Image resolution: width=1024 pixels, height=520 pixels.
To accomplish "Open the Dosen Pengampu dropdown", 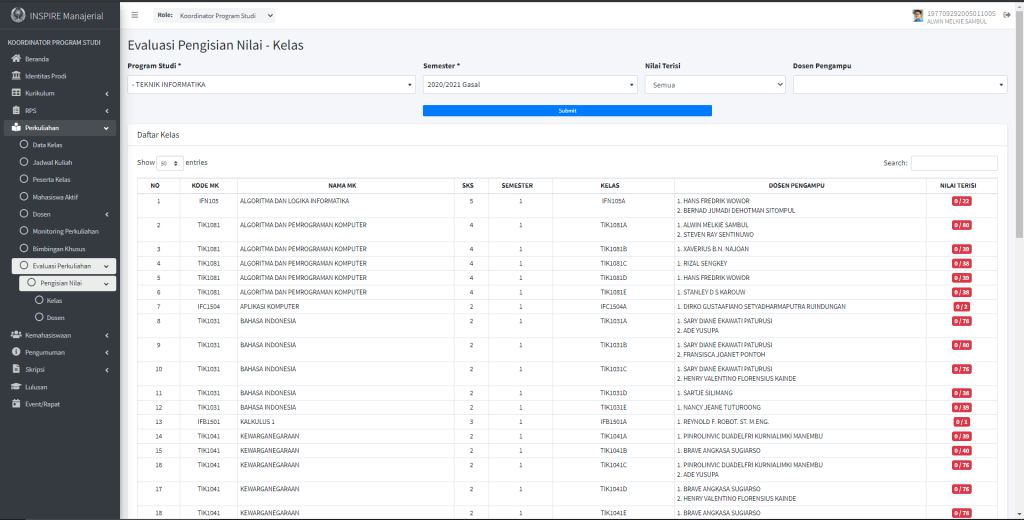I will tap(900, 84).
